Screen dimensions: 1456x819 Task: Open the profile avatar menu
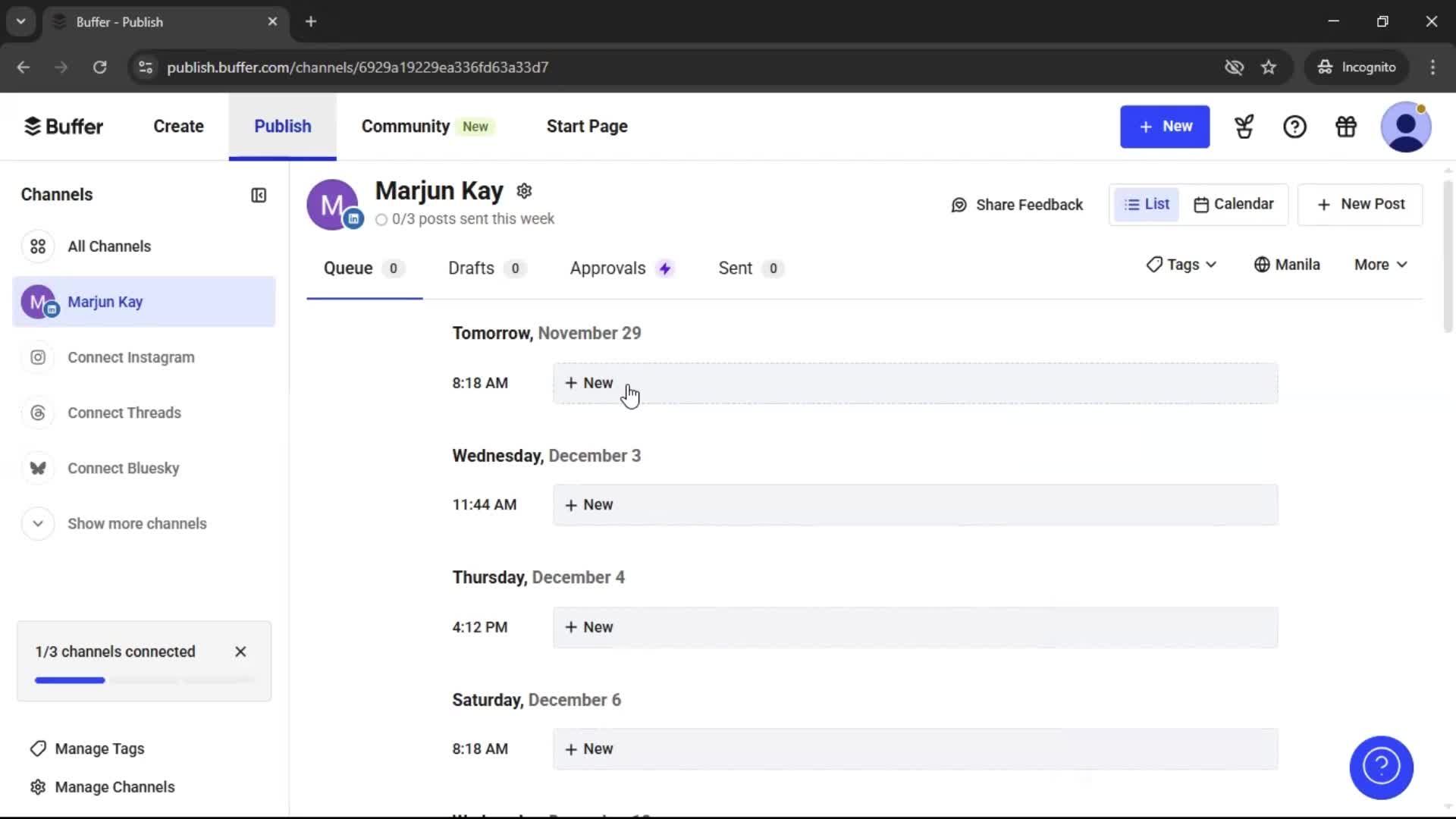(x=1406, y=127)
